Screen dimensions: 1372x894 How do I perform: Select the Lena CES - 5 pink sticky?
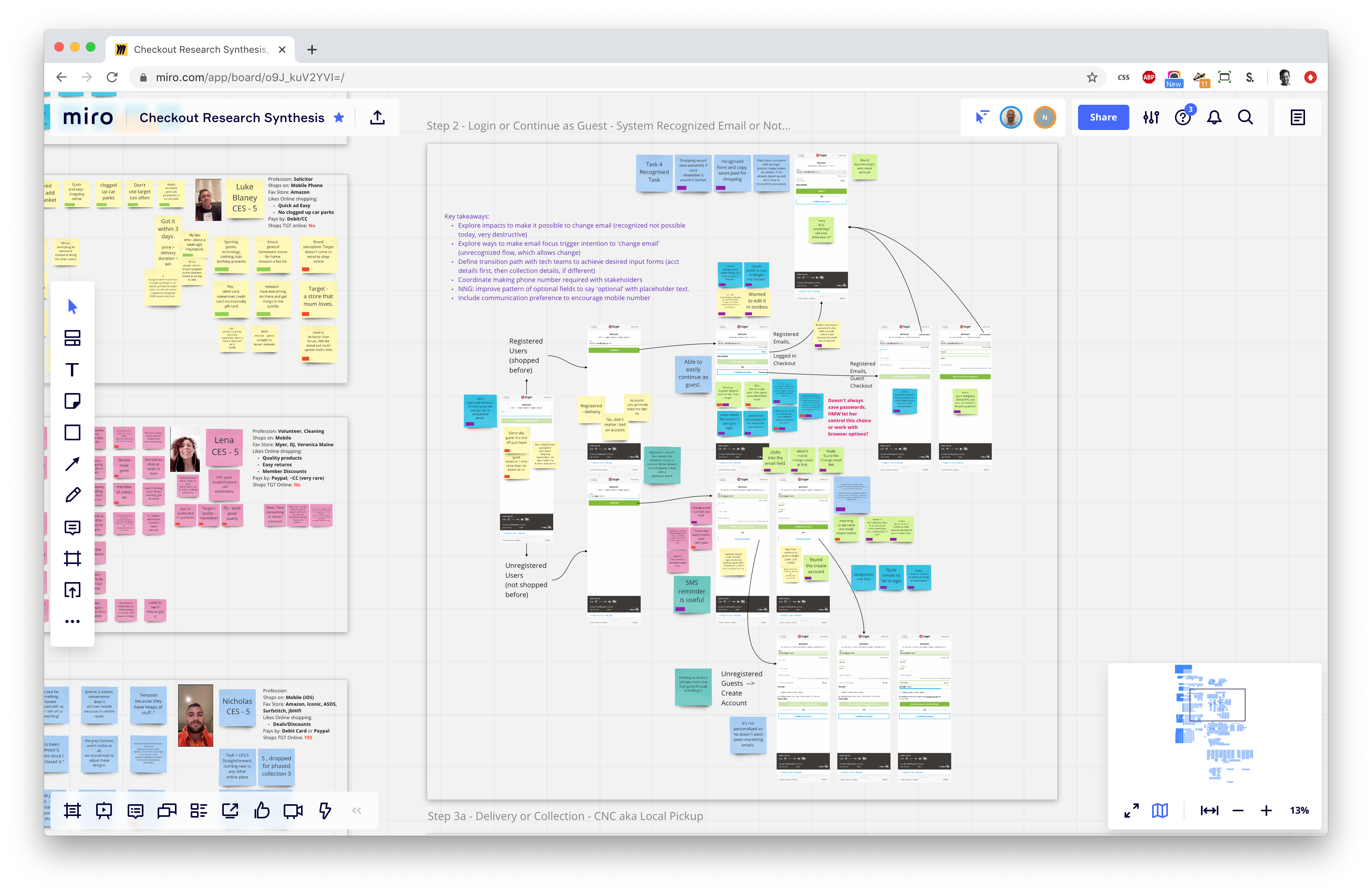(224, 447)
